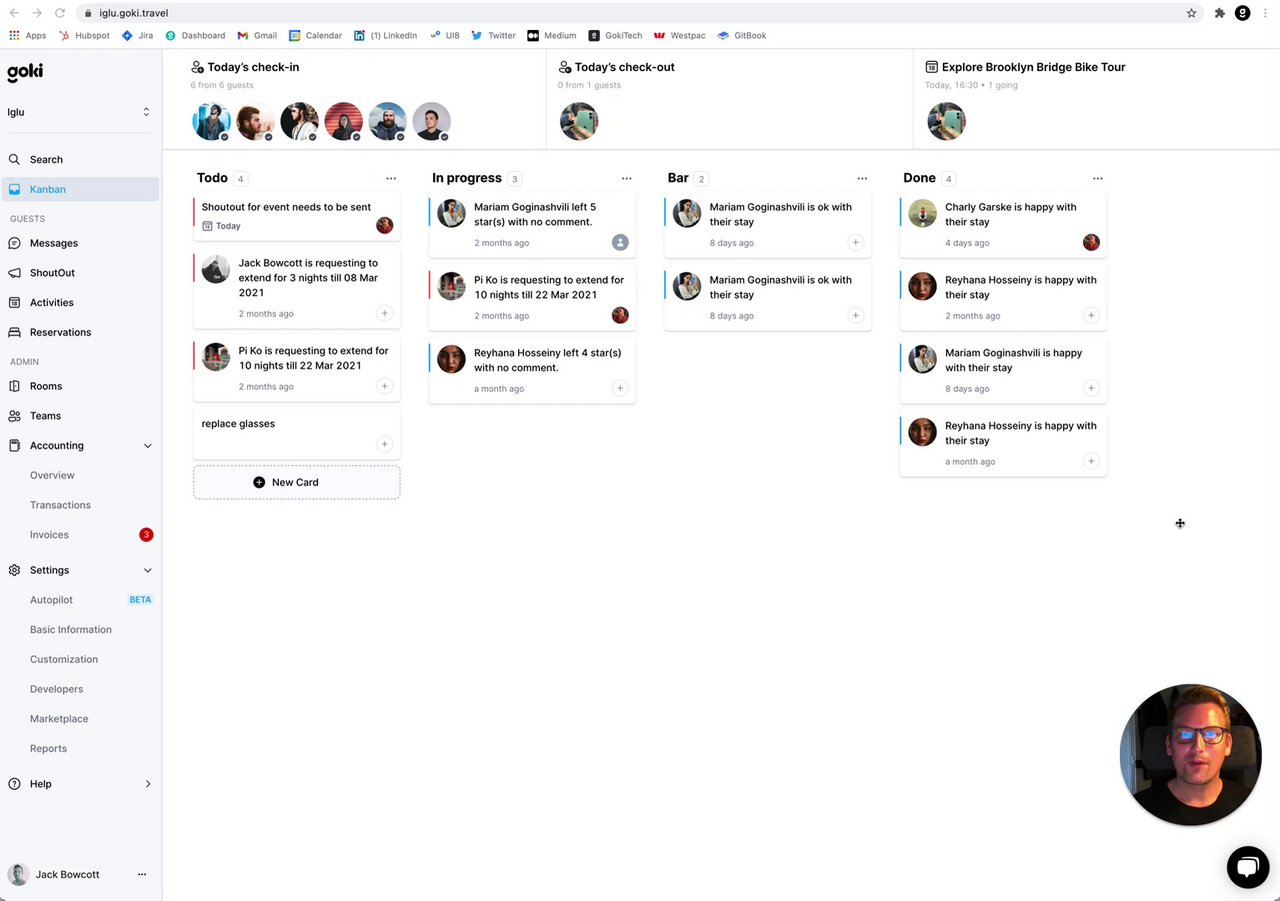Open the Twitter bookmark
This screenshot has height=901, width=1280.
[493, 35]
